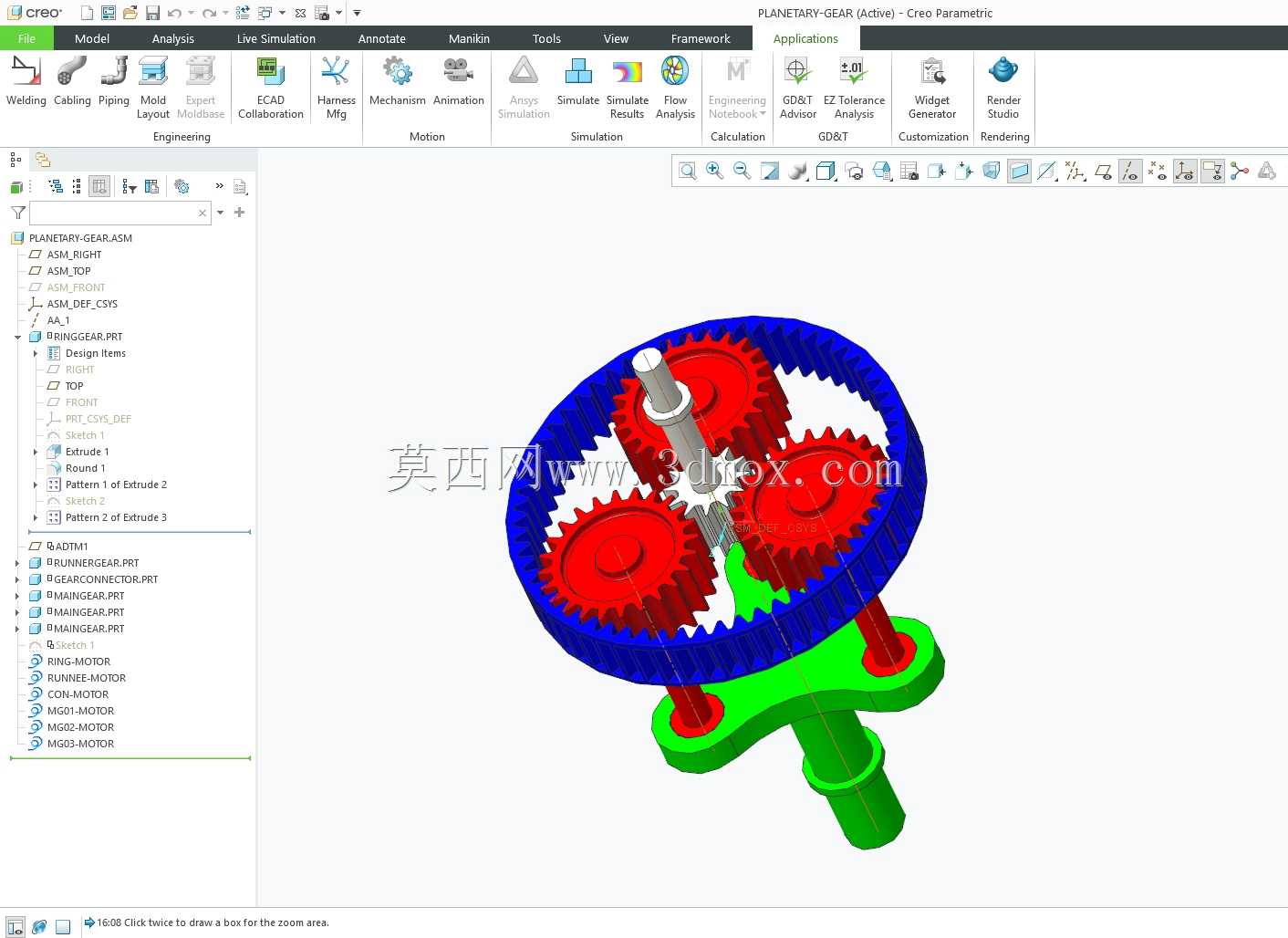Open the Framework tab
The width and height of the screenshot is (1288, 938).
pos(701,38)
